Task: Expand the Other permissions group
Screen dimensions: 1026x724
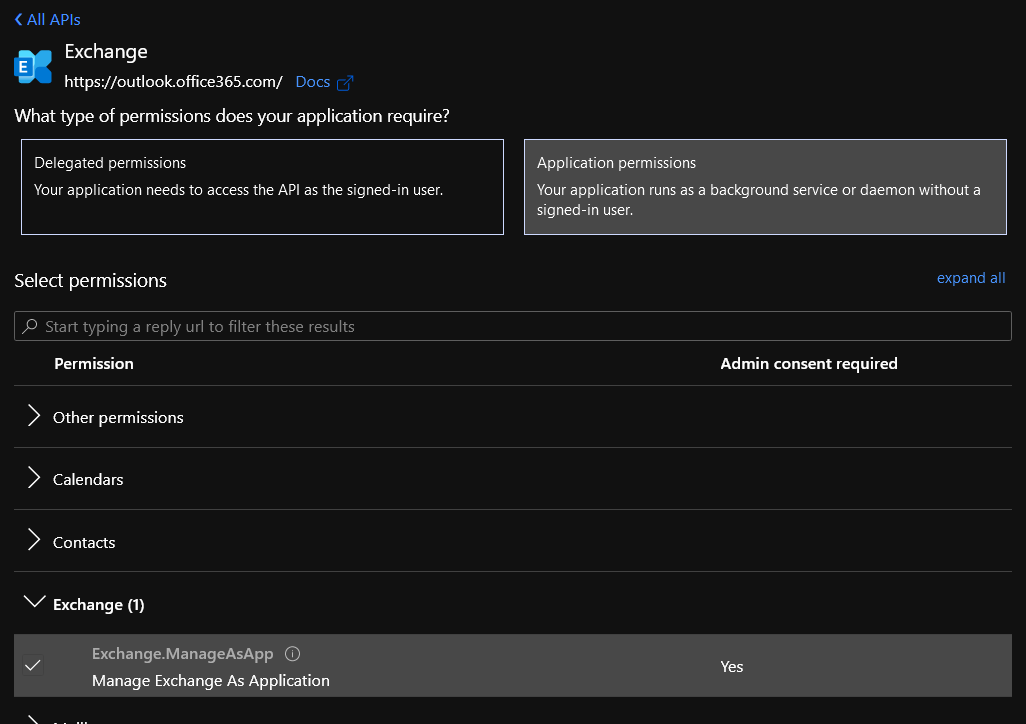Action: 118,417
